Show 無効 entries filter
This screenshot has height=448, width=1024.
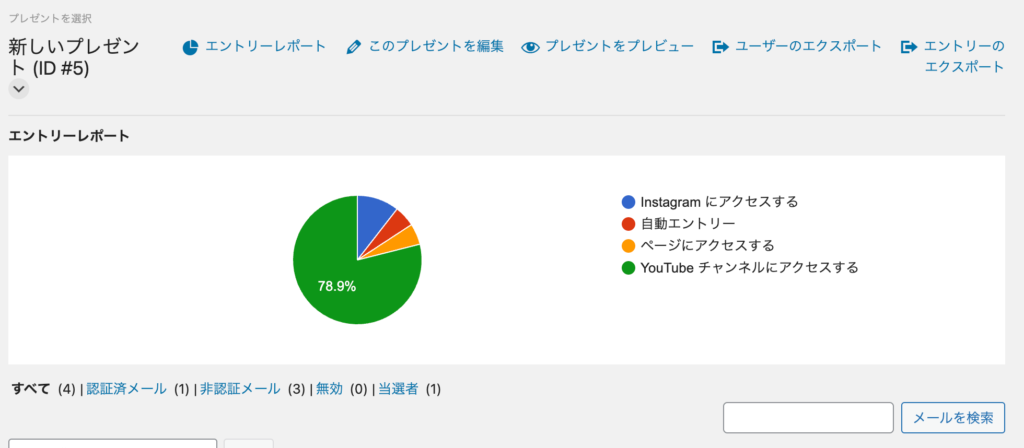pos(329,389)
